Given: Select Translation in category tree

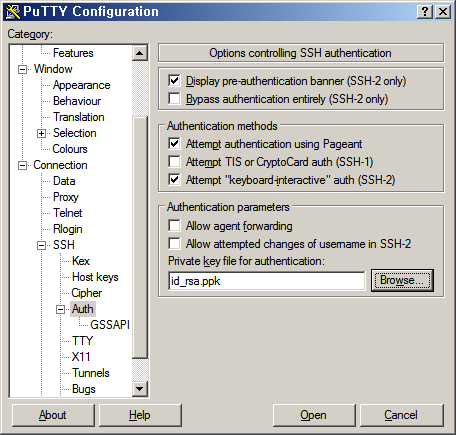Looking at the screenshot, I should 79,117.
